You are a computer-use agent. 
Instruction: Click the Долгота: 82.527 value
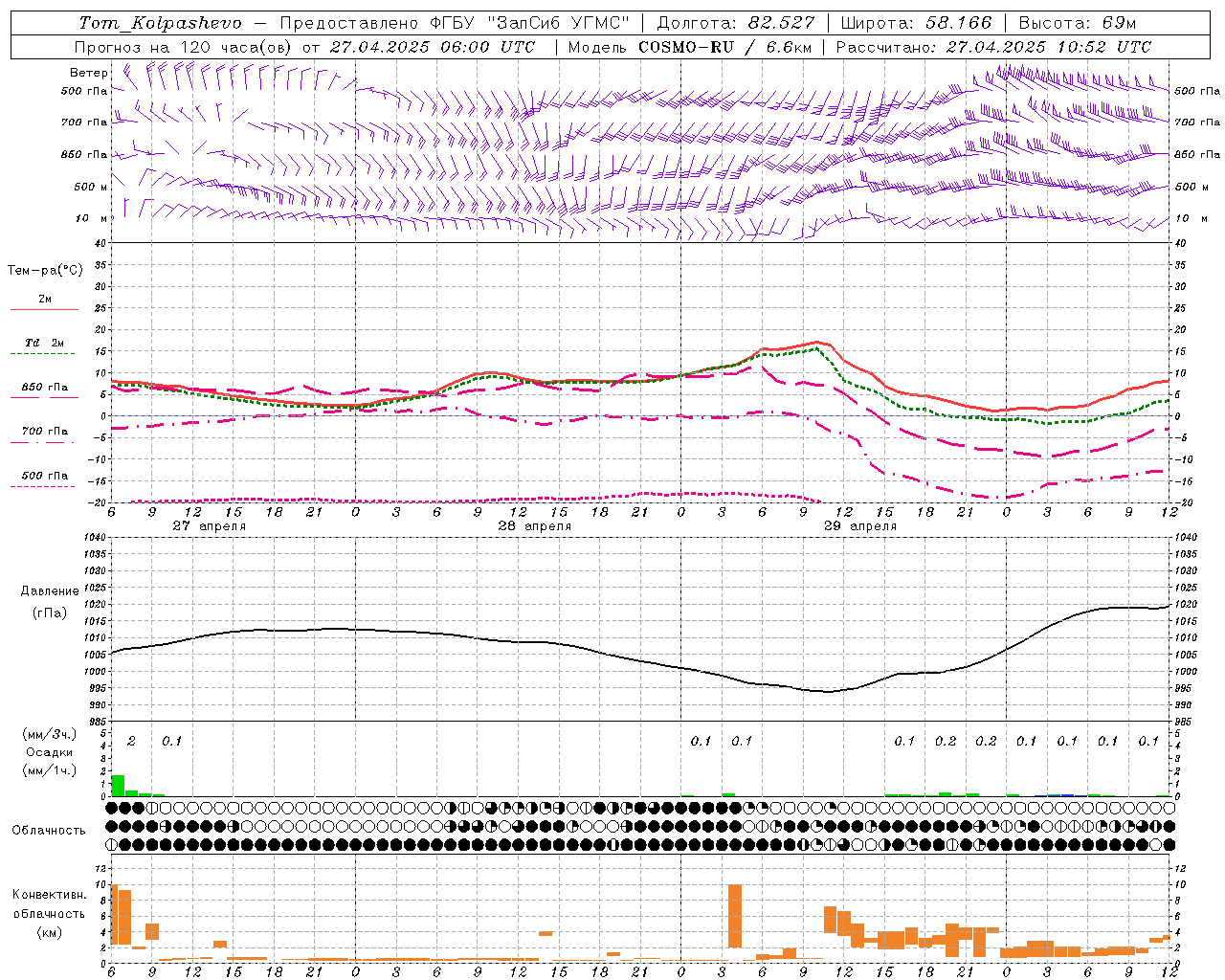736,23
